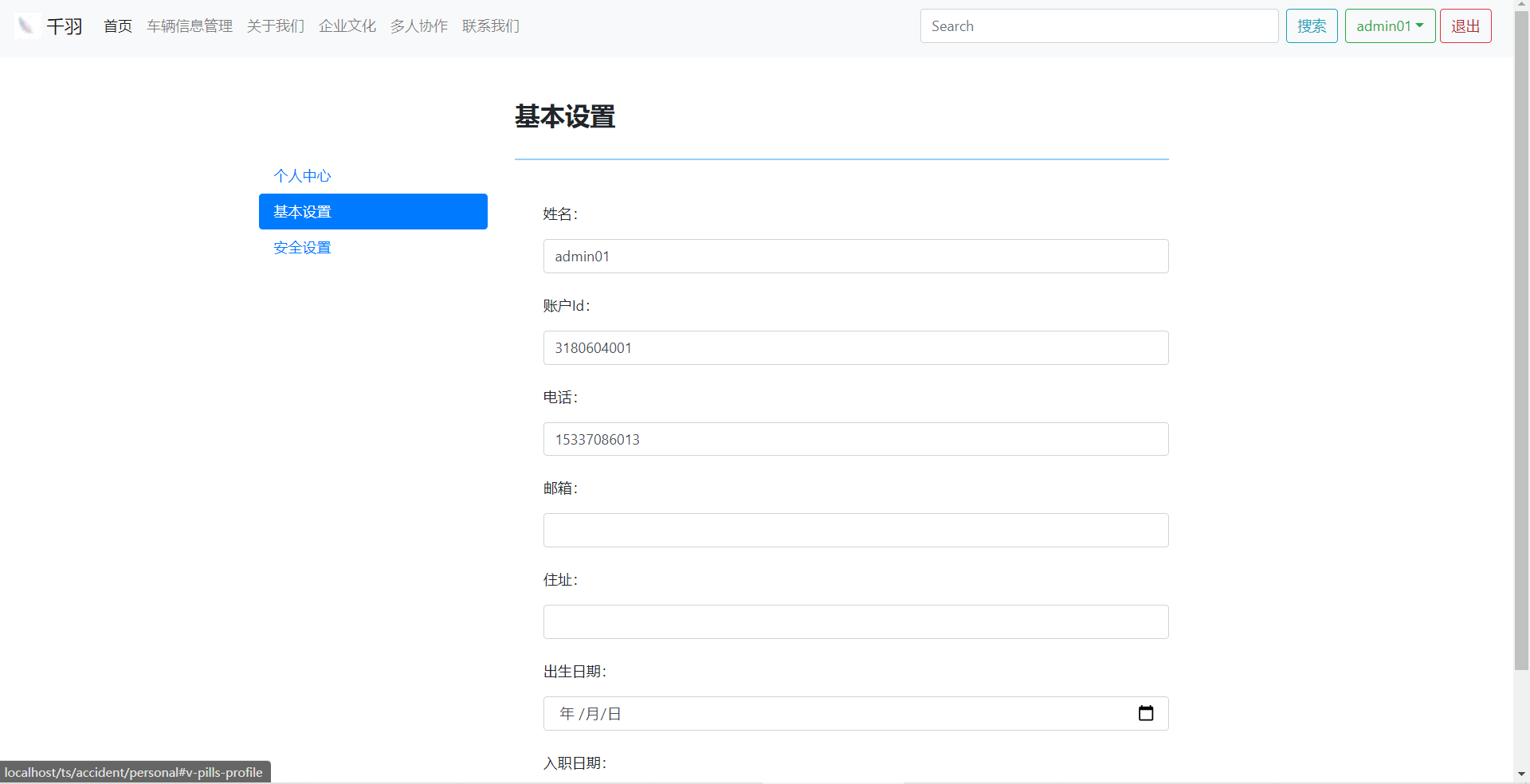The width and height of the screenshot is (1530, 784).
Task: Click the 电话: field label
Action: click(x=560, y=397)
